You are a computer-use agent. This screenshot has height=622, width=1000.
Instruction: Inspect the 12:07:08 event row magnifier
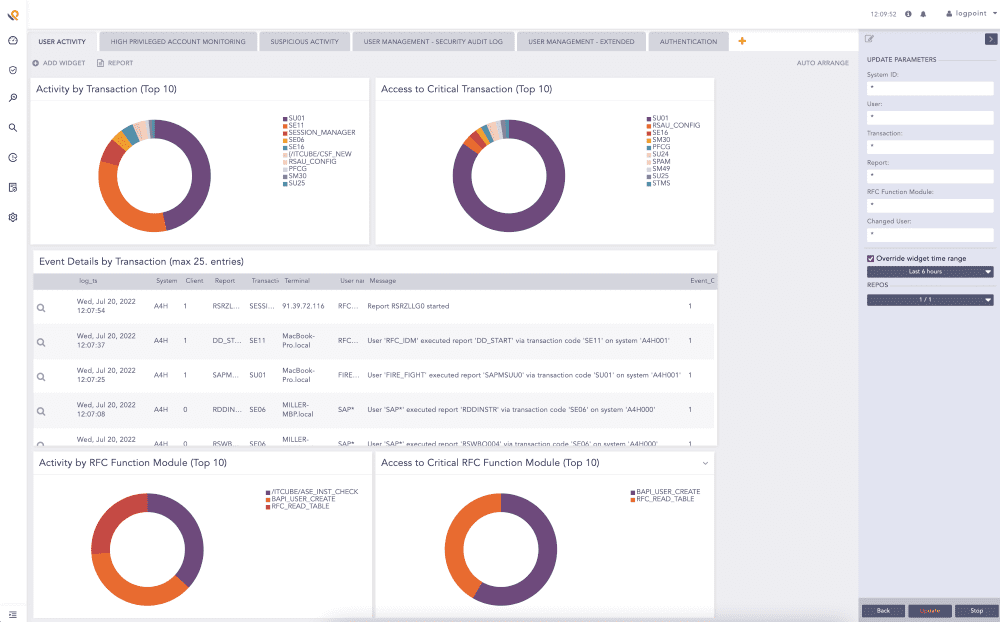click(41, 411)
